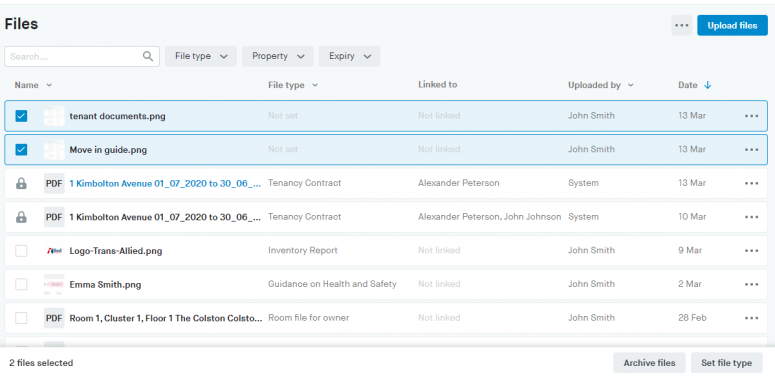This screenshot has height=377, width=775.
Task: Open row menu for contract dated 10 Mar
Action: click(751, 217)
